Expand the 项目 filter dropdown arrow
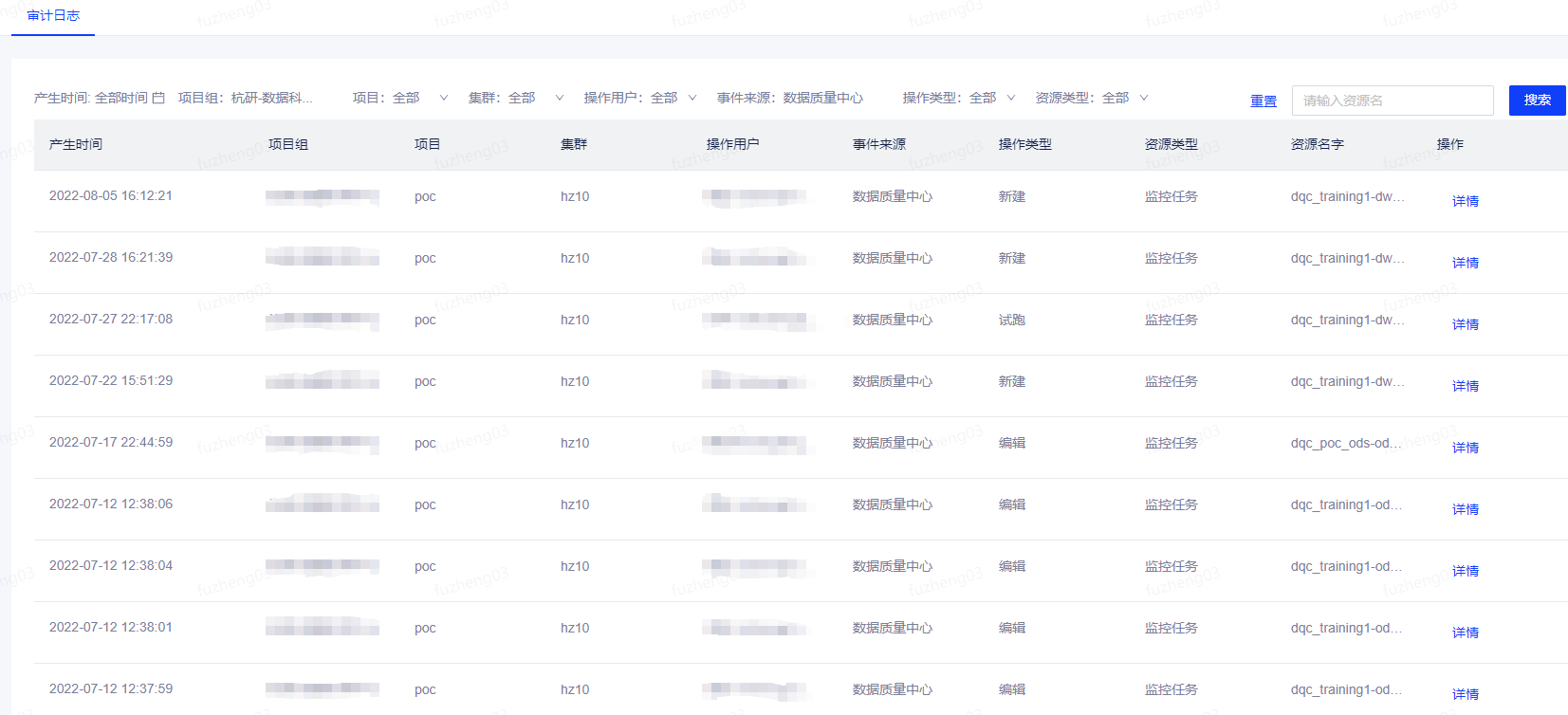This screenshot has height=715, width=1568. (x=443, y=98)
